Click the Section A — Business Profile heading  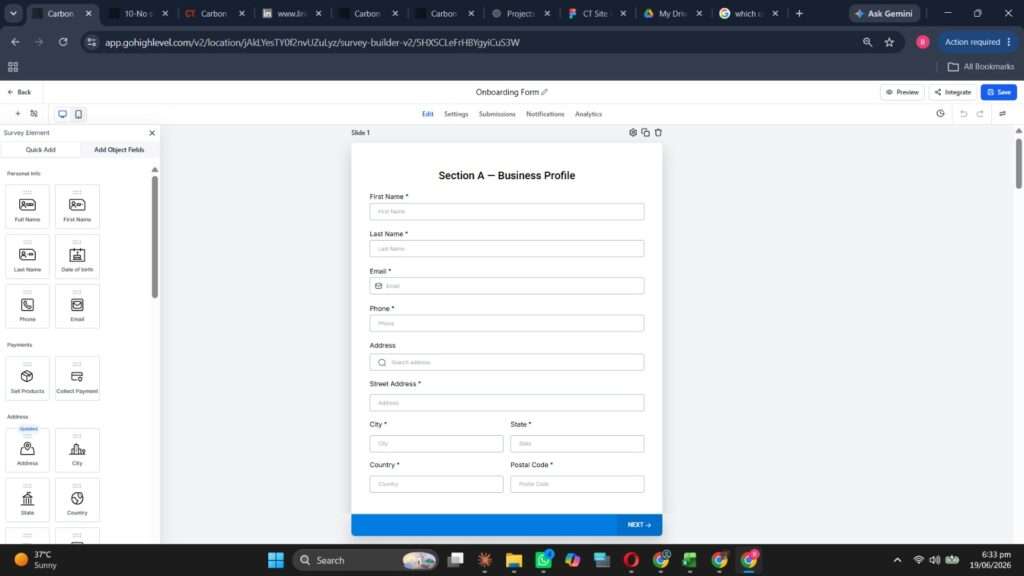point(507,176)
